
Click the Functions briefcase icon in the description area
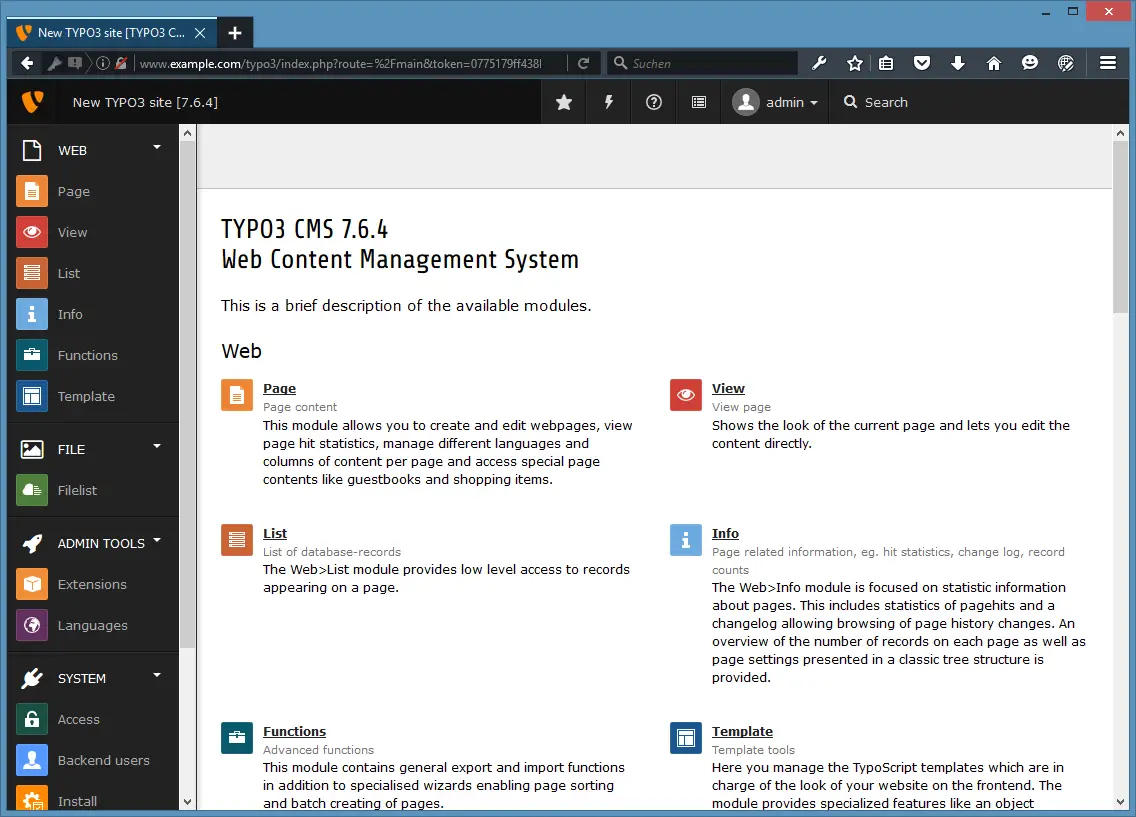click(x=237, y=738)
